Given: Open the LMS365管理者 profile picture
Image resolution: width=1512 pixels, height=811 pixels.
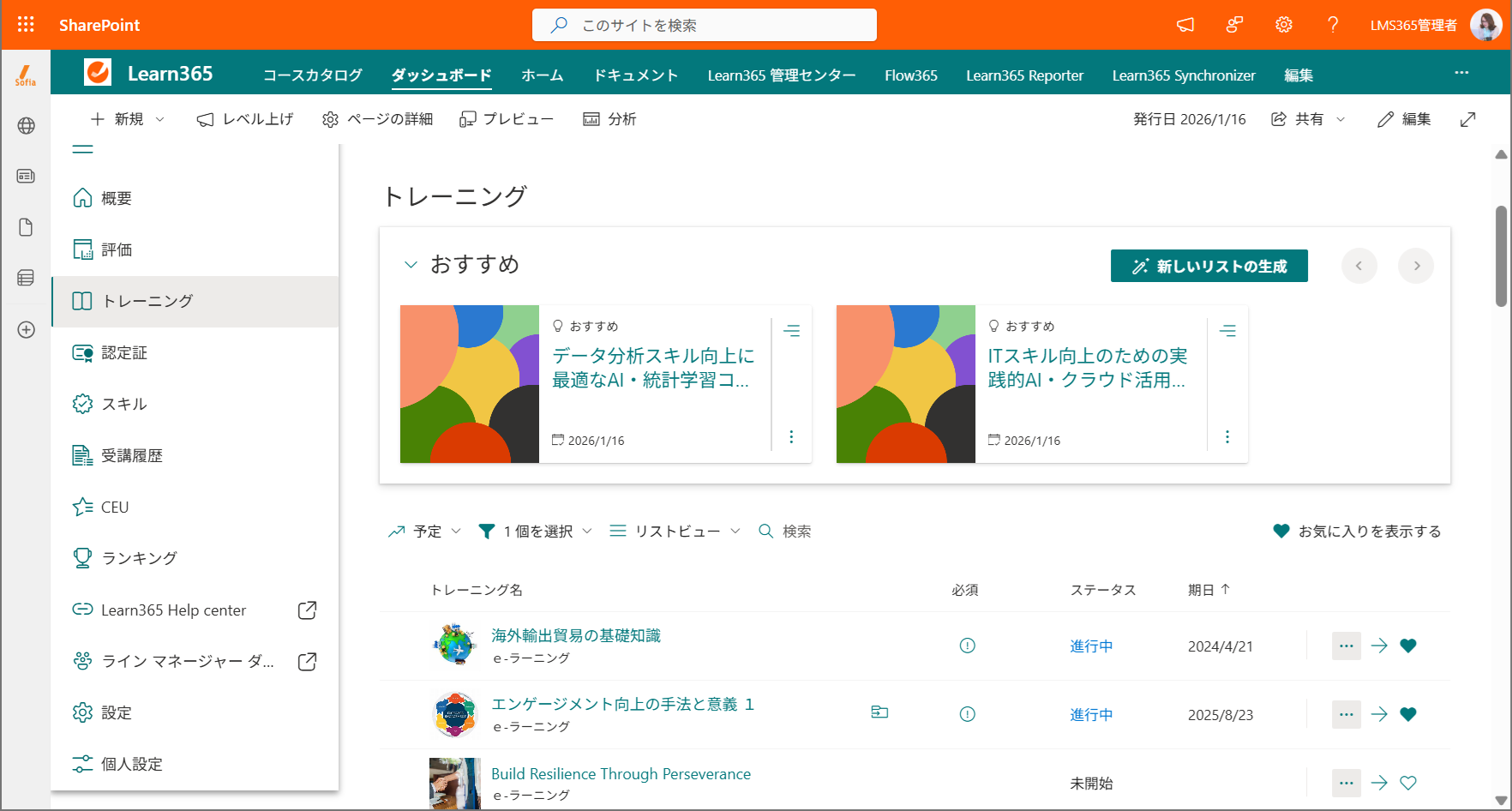Looking at the screenshot, I should (1485, 25).
